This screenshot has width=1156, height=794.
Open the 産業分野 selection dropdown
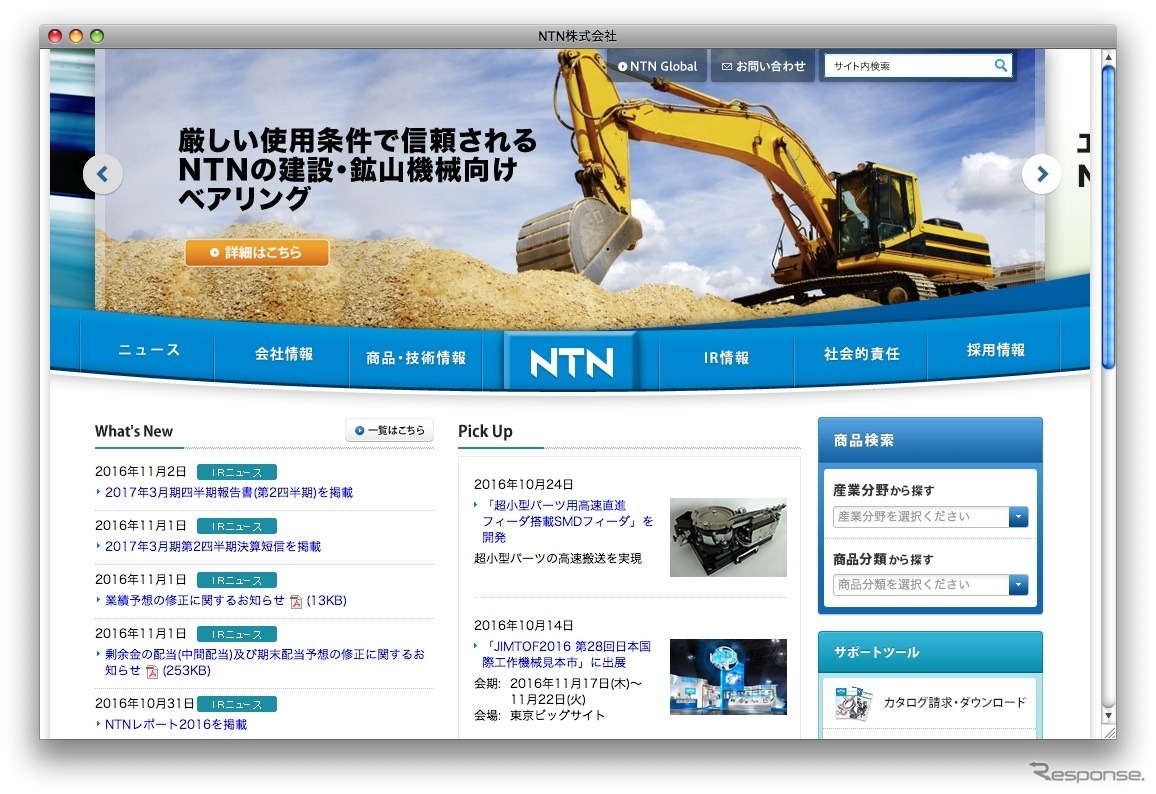tap(1018, 517)
